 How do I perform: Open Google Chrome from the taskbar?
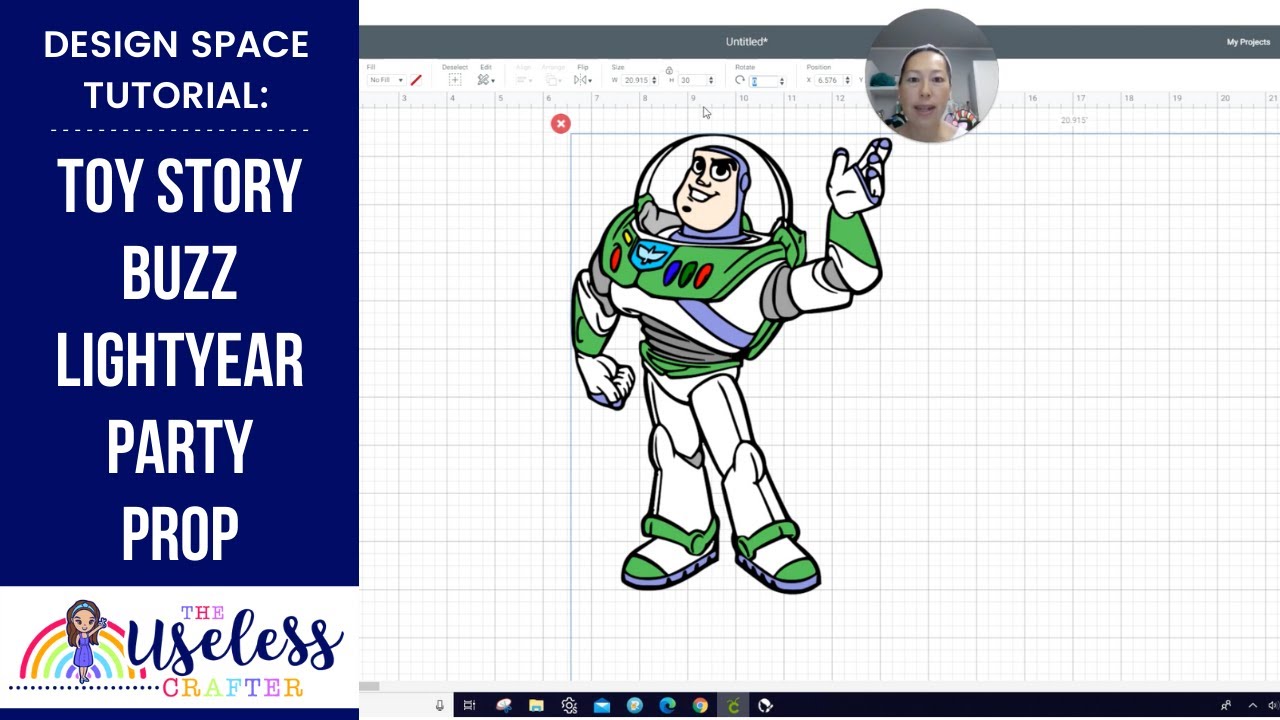700,705
